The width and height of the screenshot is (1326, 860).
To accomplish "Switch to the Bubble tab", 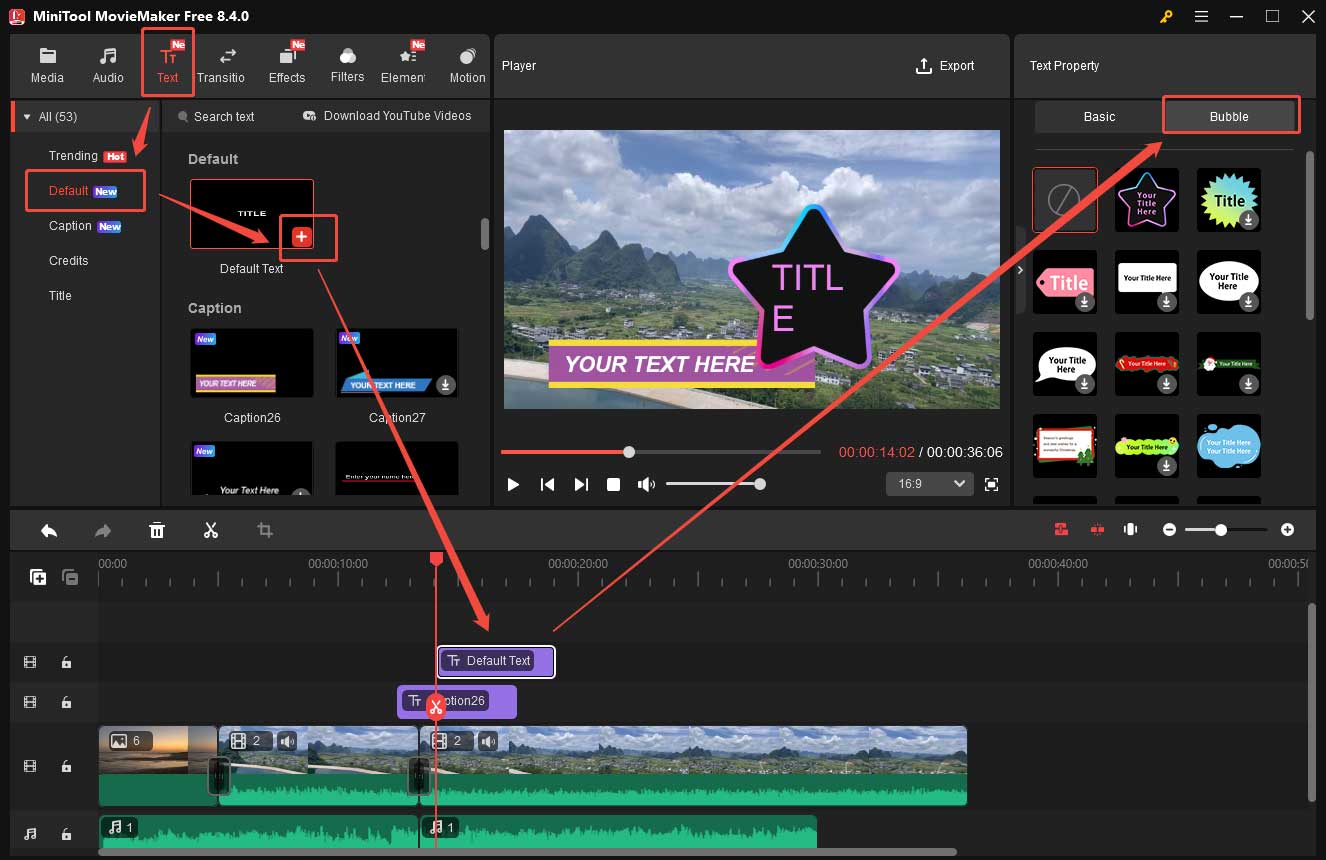I will click(1230, 116).
